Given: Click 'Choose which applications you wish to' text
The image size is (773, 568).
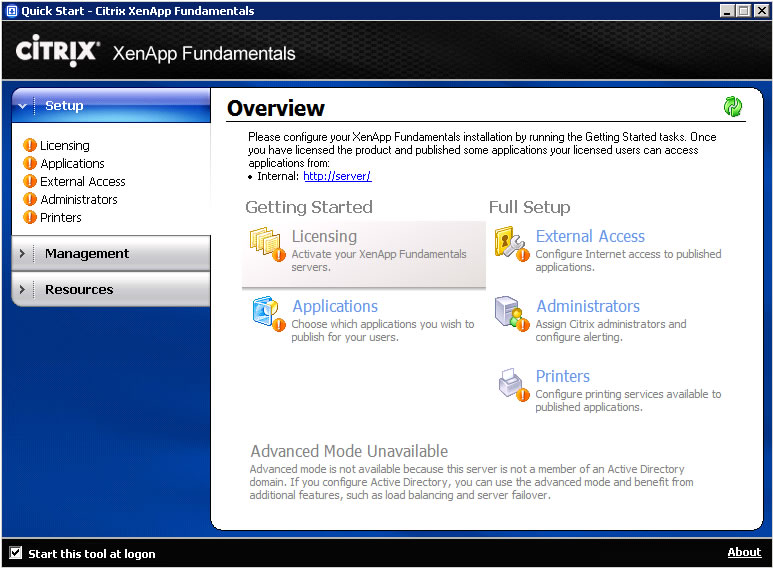Looking at the screenshot, I should click(x=383, y=324).
